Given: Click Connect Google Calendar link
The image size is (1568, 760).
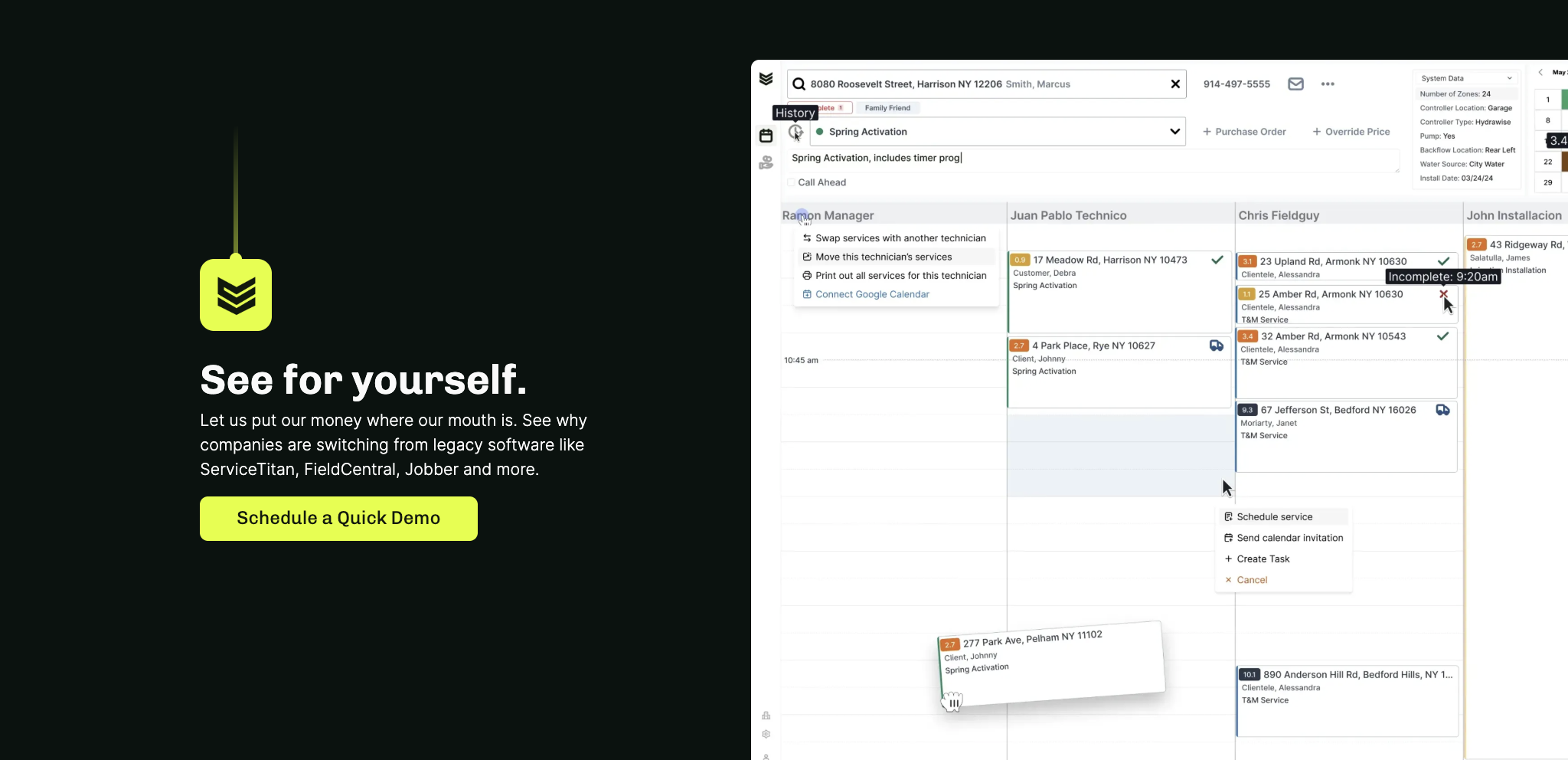Looking at the screenshot, I should (x=872, y=294).
